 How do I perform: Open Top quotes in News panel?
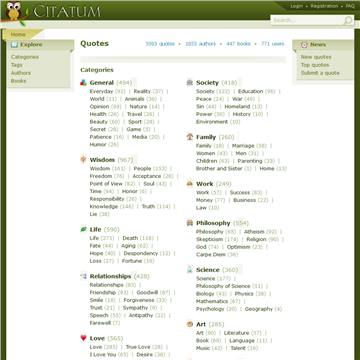315,65
